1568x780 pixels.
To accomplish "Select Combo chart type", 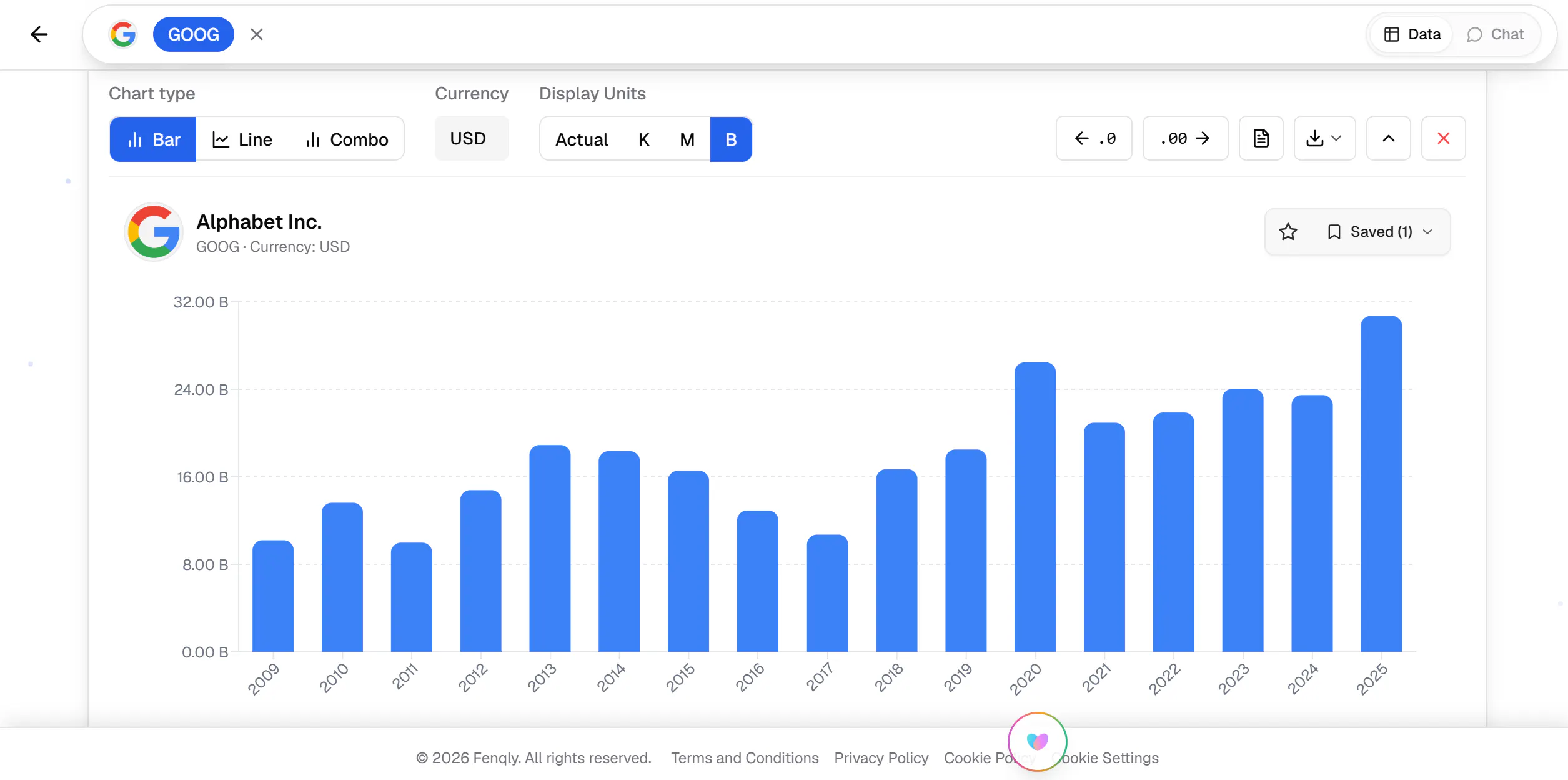I will click(x=347, y=139).
